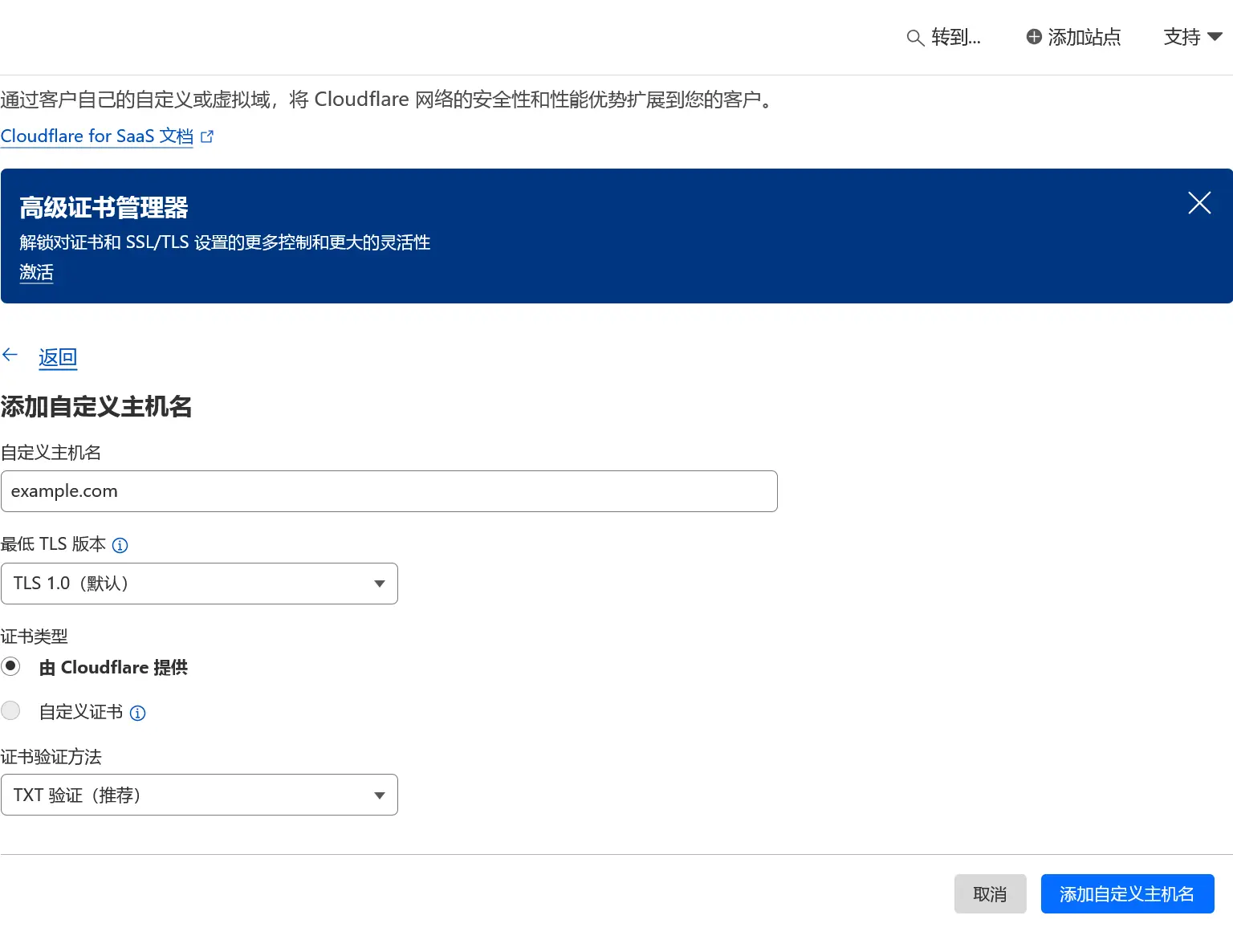Click the 添加站点 label
Viewport: 1233px width, 952px height.
[x=1084, y=37]
